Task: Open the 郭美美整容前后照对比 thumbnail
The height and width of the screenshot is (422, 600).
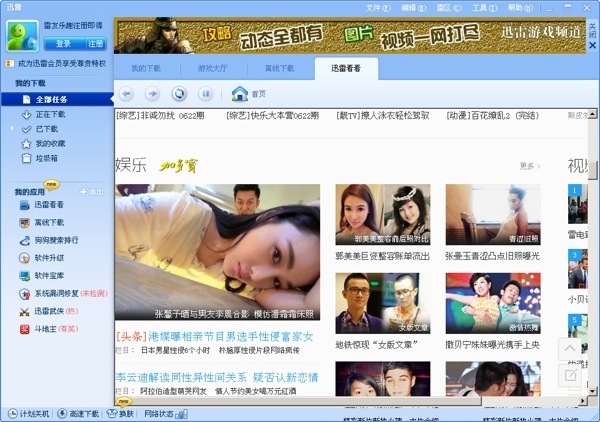Action: point(383,215)
